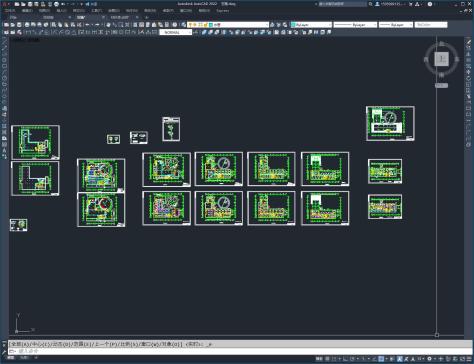Select the top-right drawing sheet above the small ones

pos(390,123)
